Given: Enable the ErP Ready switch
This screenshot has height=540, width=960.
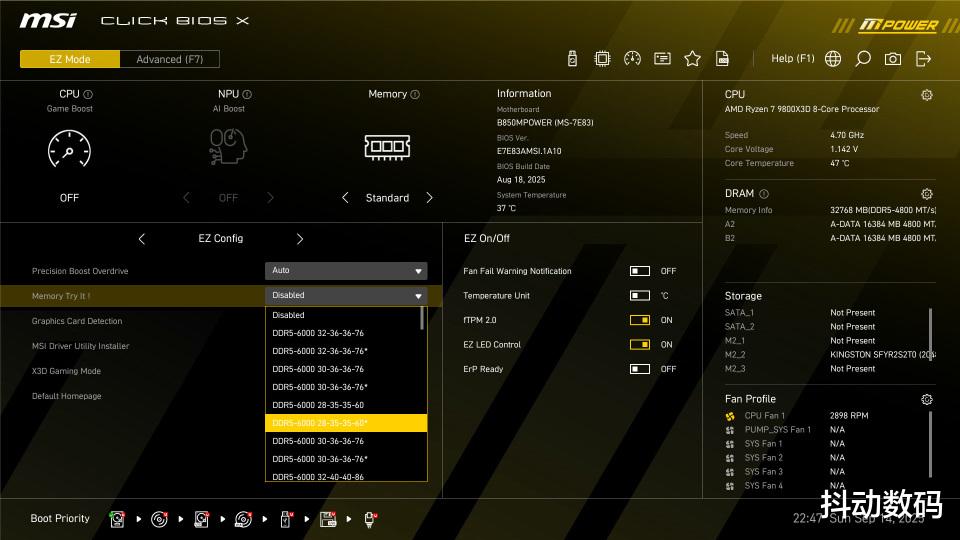Looking at the screenshot, I should coord(640,369).
